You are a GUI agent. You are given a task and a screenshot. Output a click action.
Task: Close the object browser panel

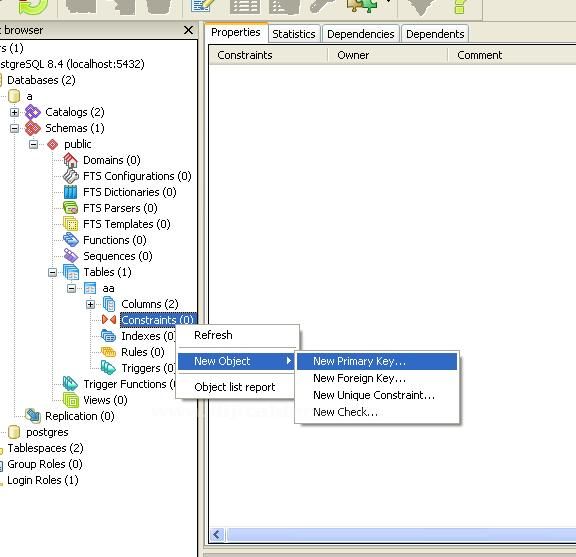[x=188, y=30]
